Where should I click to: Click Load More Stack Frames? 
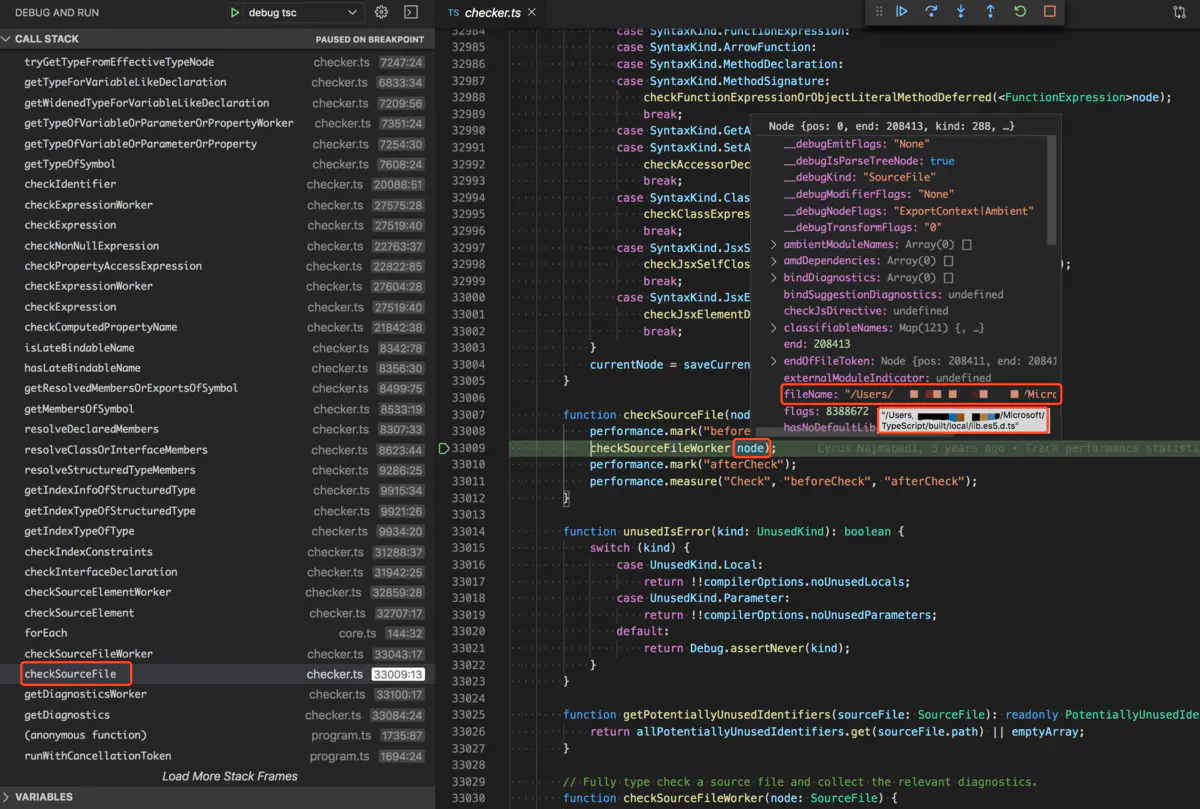click(x=229, y=776)
